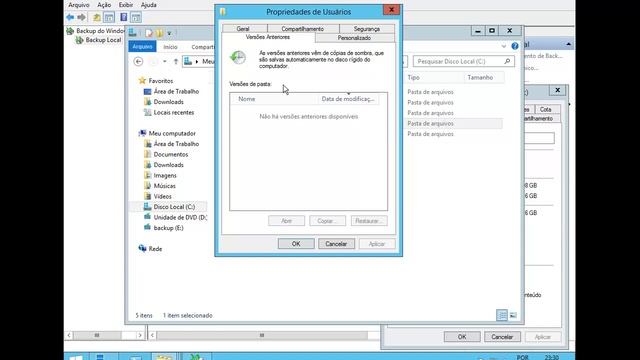Image resolution: width=640 pixels, height=360 pixels.
Task: Go back using the MMC toolbar blue arrow
Action: [x=70, y=17]
